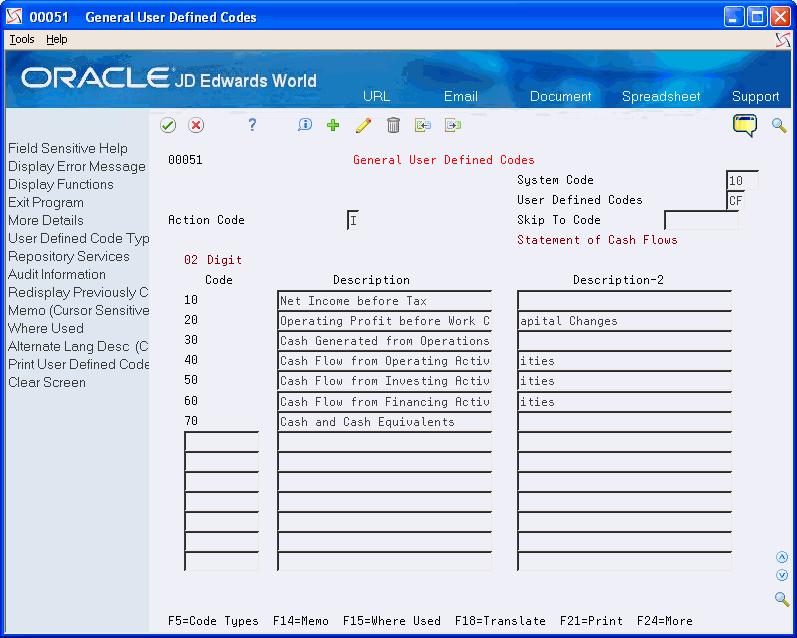Click the trash can delete icon
This screenshot has width=797, height=638.
(x=393, y=125)
